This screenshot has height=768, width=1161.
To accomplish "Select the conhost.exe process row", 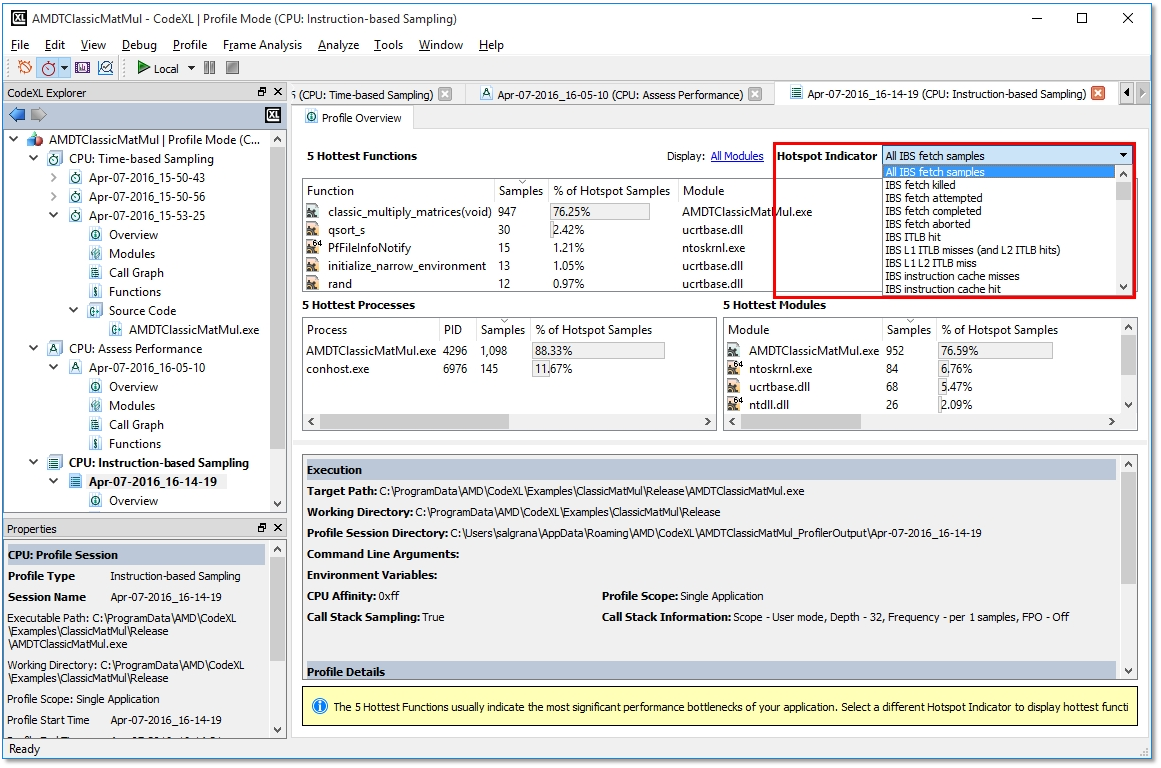I will (509, 369).
